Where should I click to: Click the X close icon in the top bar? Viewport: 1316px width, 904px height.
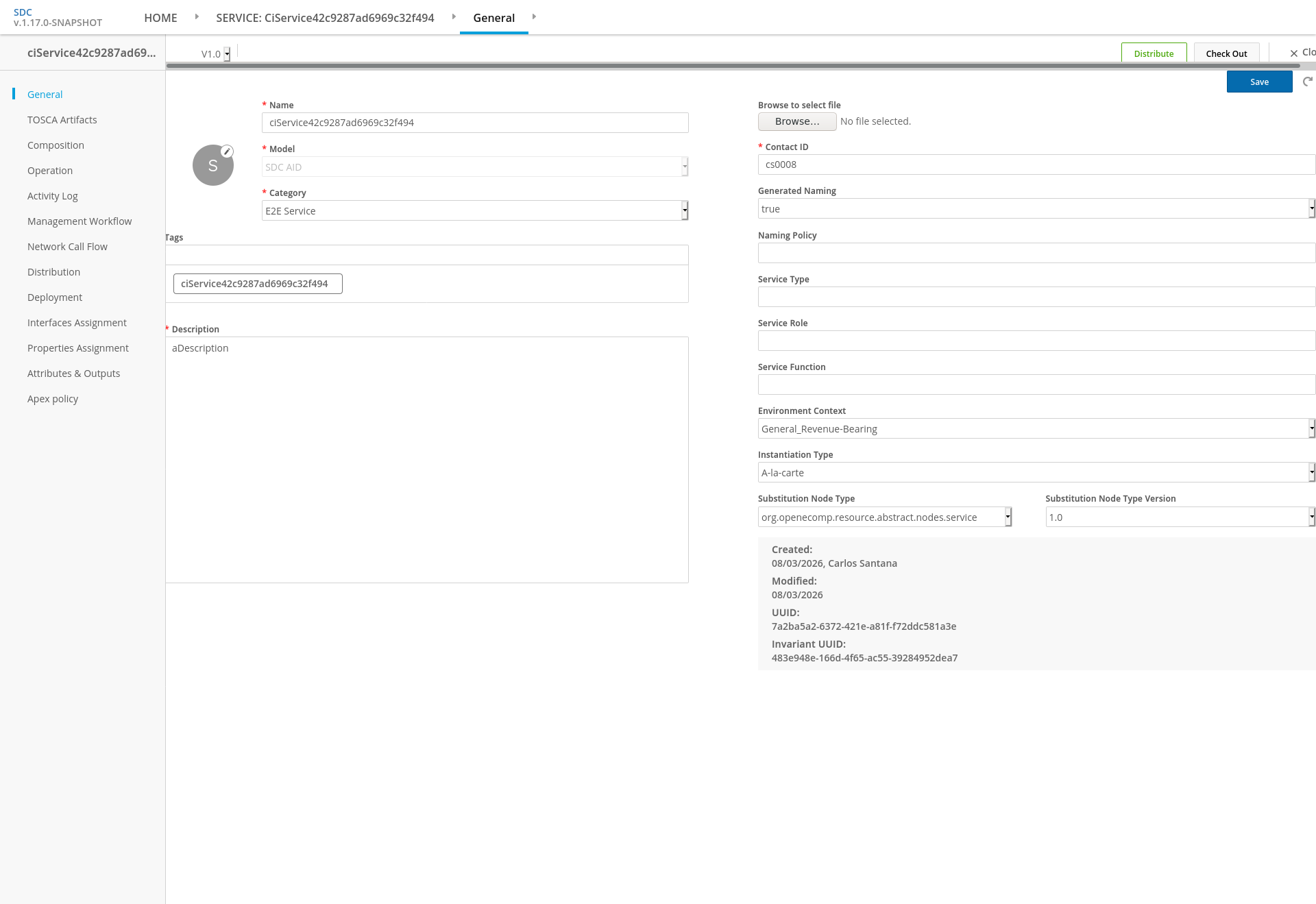1294,53
